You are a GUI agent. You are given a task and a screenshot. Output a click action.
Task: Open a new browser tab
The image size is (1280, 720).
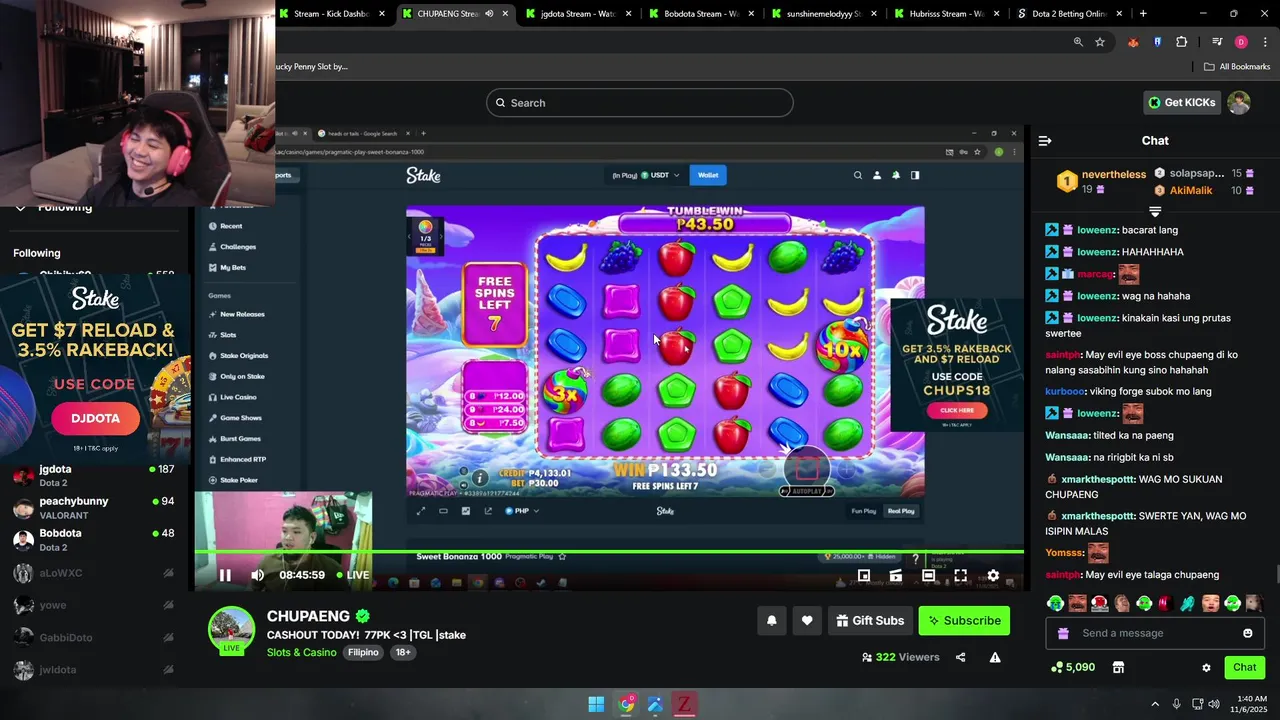pyautogui.click(x=1143, y=14)
